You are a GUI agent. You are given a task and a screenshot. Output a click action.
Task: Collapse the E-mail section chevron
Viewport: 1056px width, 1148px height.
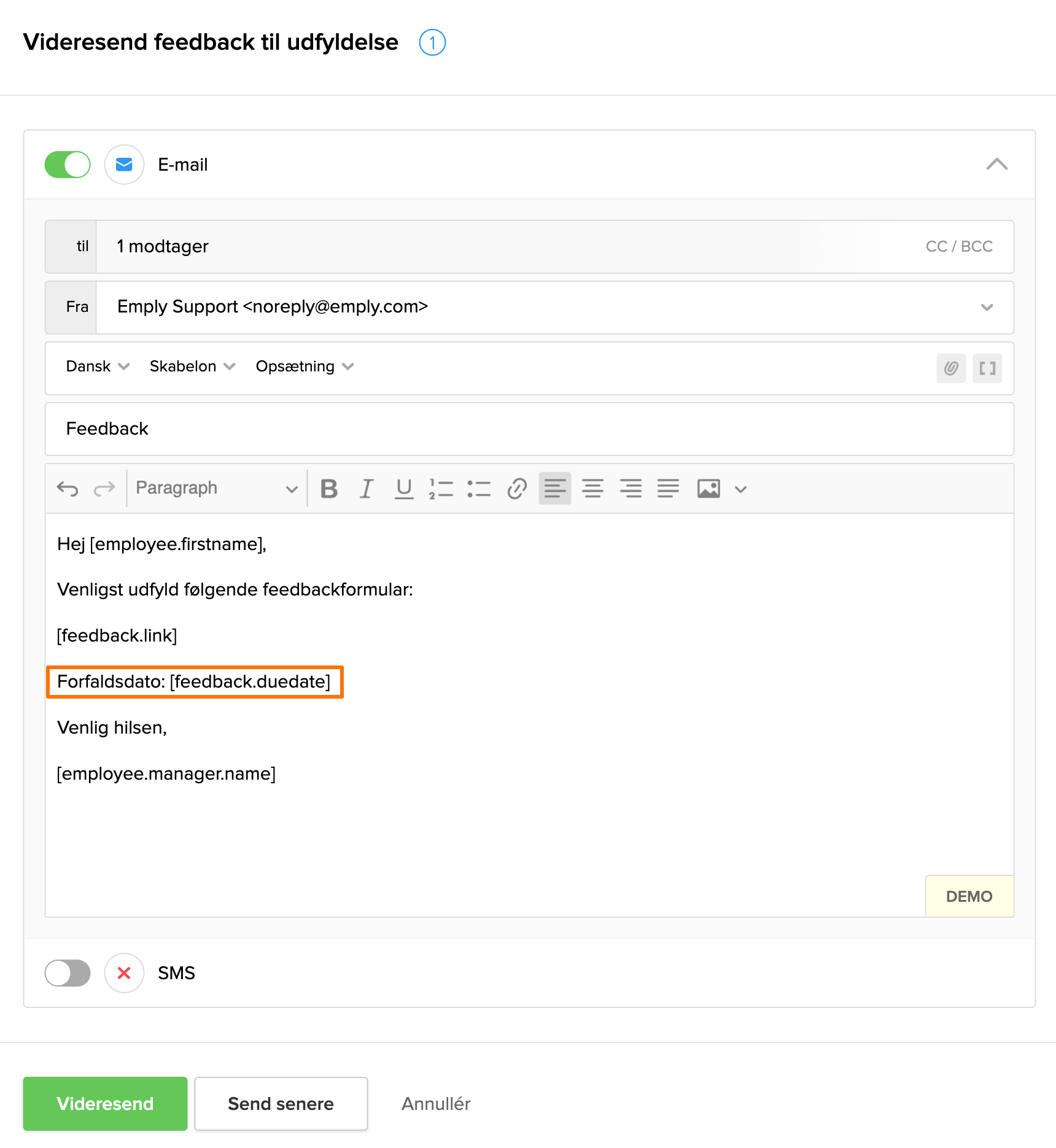point(996,165)
